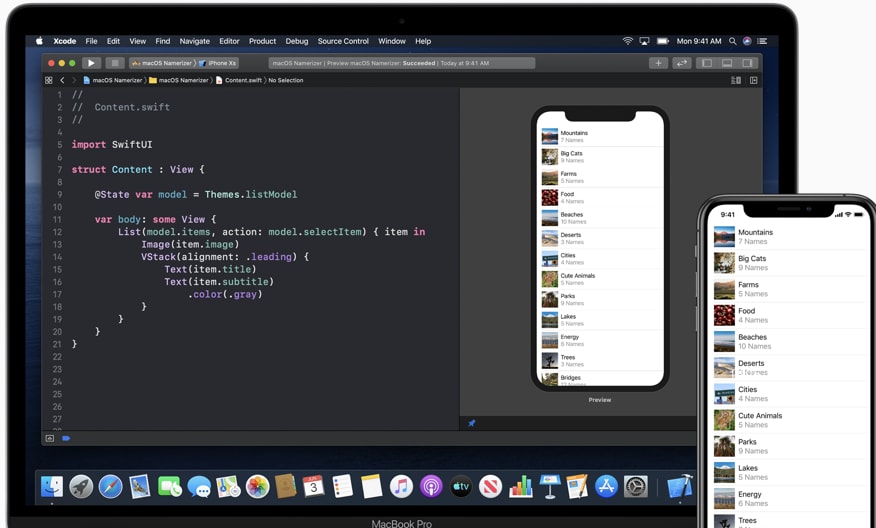The width and height of the screenshot is (876, 528).
Task: Open the related items grid menu
Action: tap(49, 80)
